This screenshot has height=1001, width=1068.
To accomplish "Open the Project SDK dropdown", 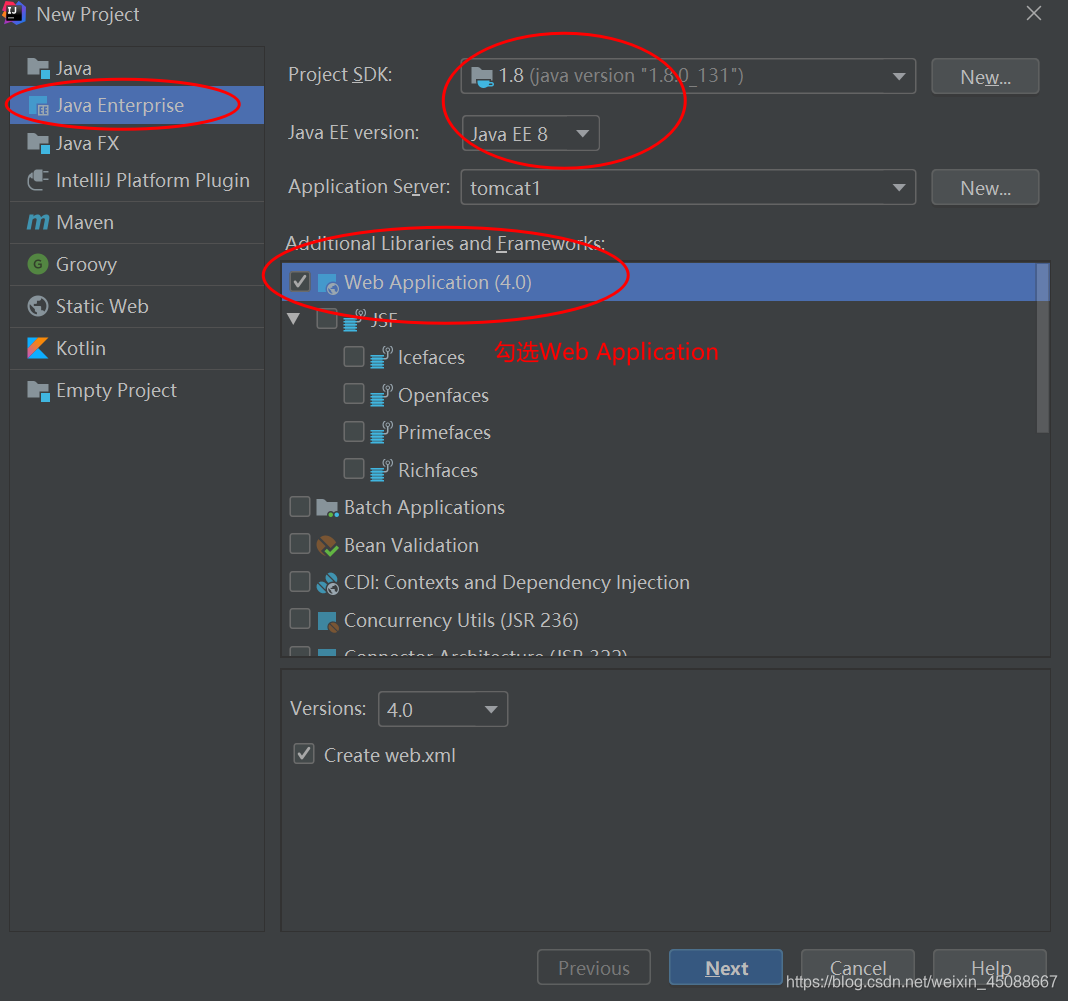I will coord(688,76).
